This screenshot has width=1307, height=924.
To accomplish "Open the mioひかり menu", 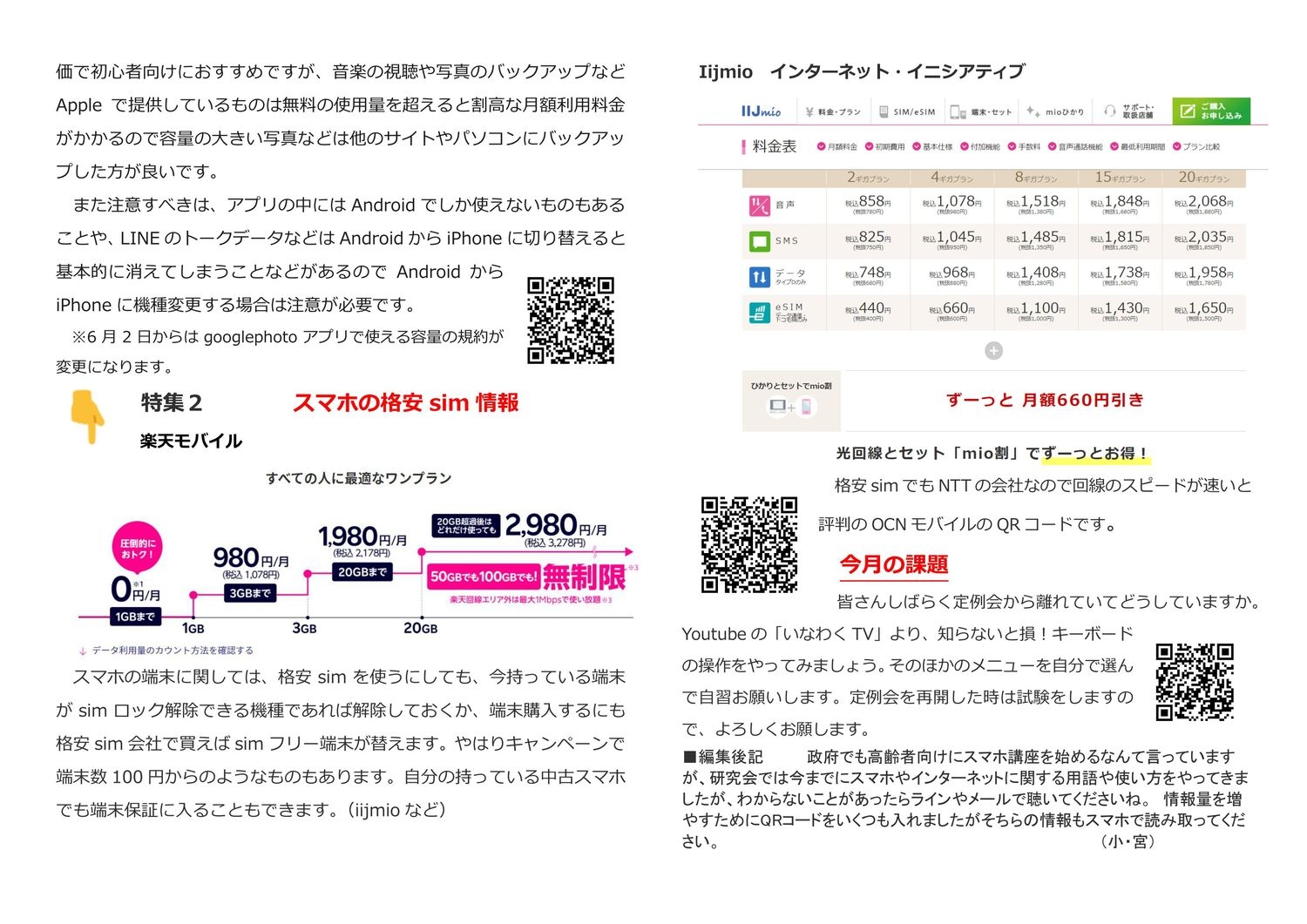I will coord(1055,111).
